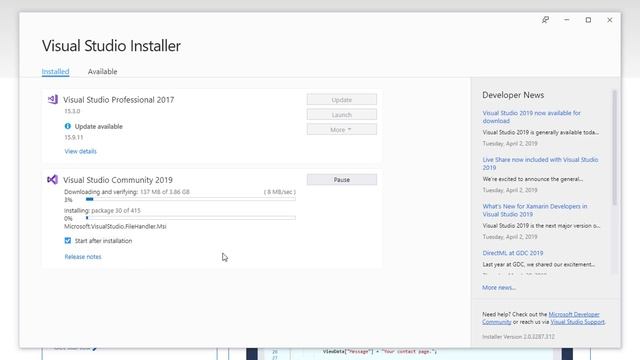Image resolution: width=640 pixels, height=360 pixels.
Task: Click the Update available label
Action: point(98,126)
